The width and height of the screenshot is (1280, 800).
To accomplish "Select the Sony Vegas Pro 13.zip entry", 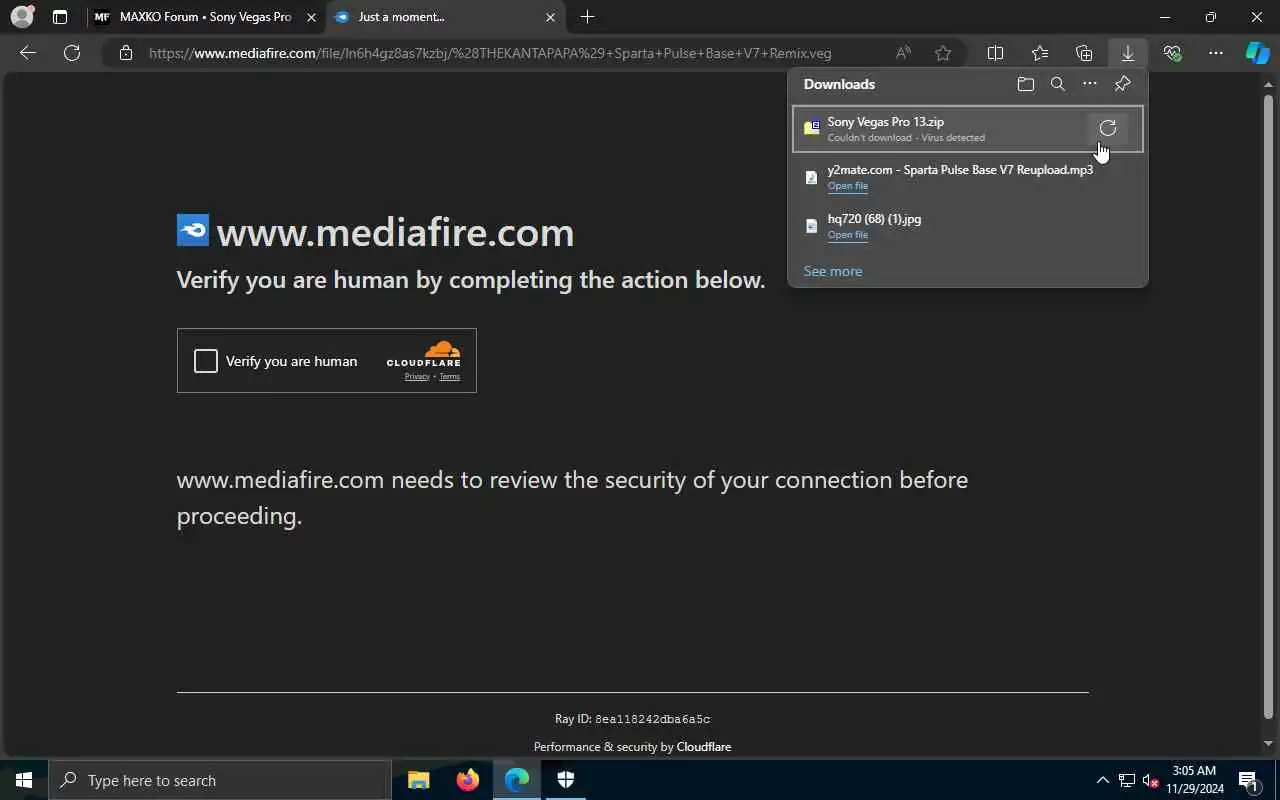I will coord(967,129).
